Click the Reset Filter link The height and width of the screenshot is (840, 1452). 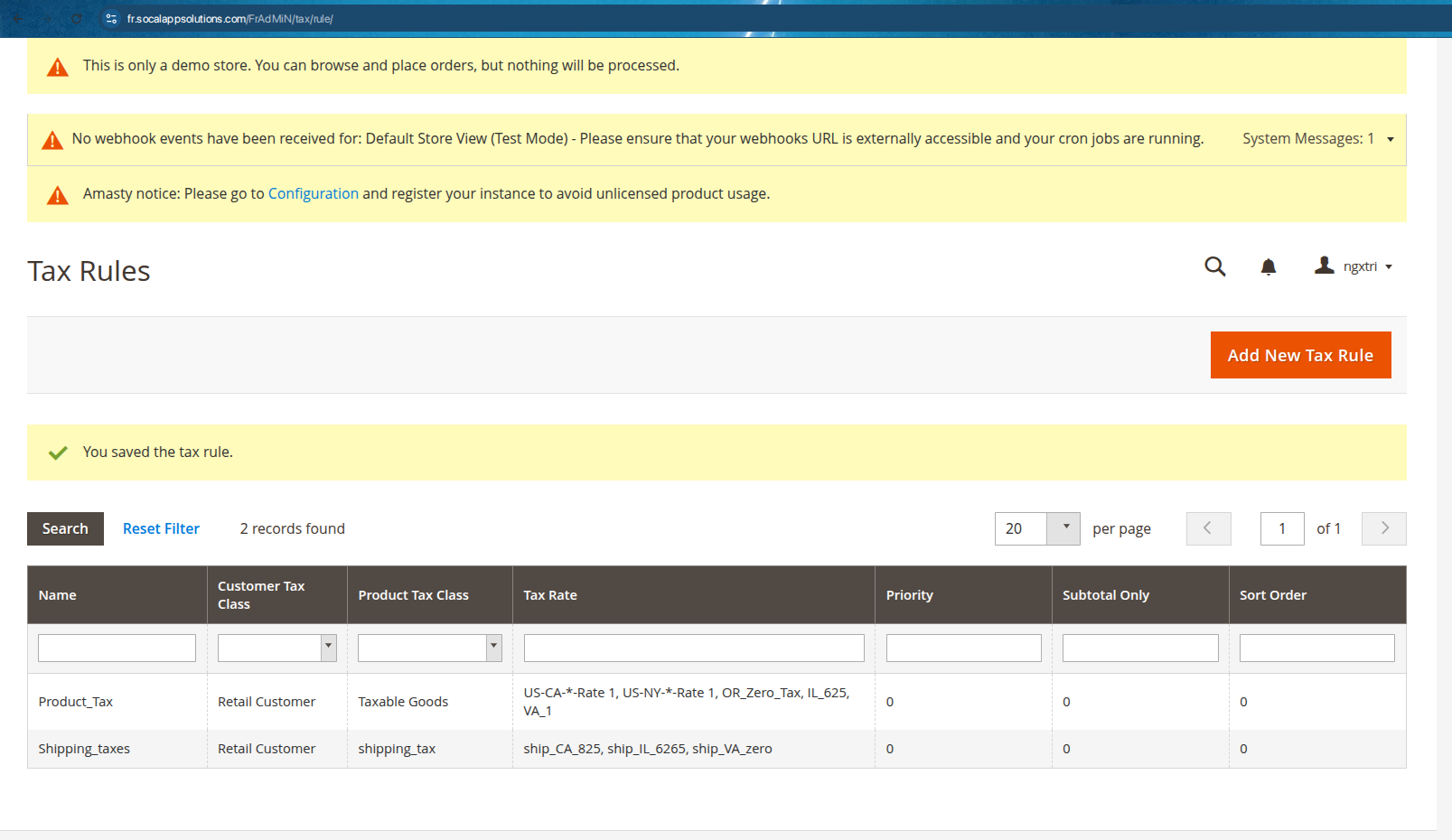click(x=161, y=528)
